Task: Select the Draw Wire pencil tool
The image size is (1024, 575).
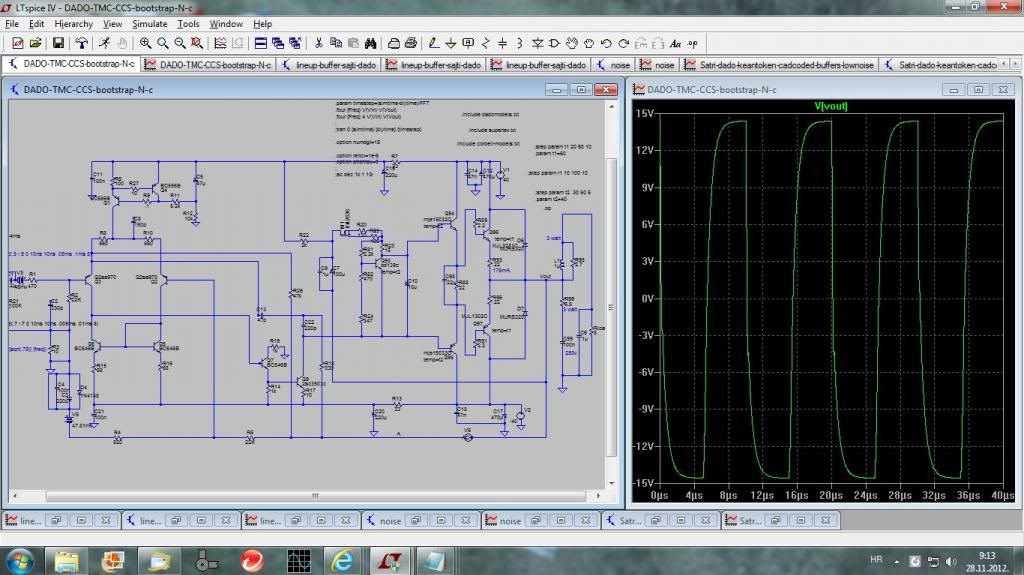Action: click(434, 43)
